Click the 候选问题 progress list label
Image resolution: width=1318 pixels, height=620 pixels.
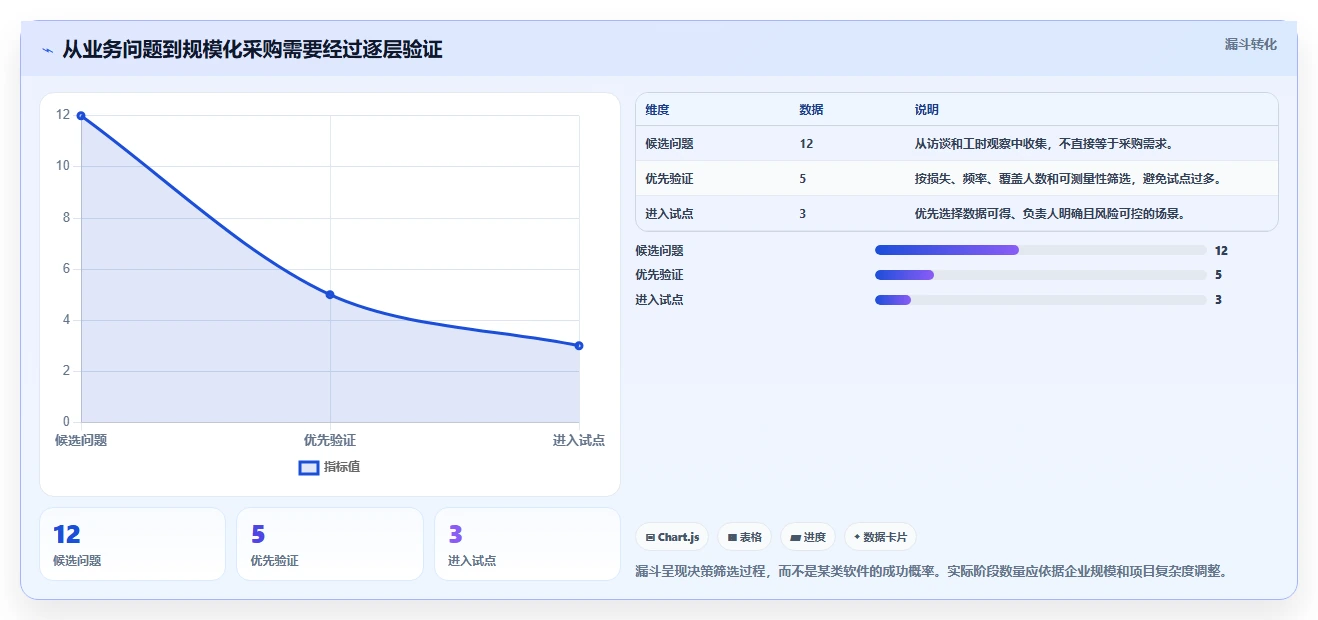click(x=659, y=251)
